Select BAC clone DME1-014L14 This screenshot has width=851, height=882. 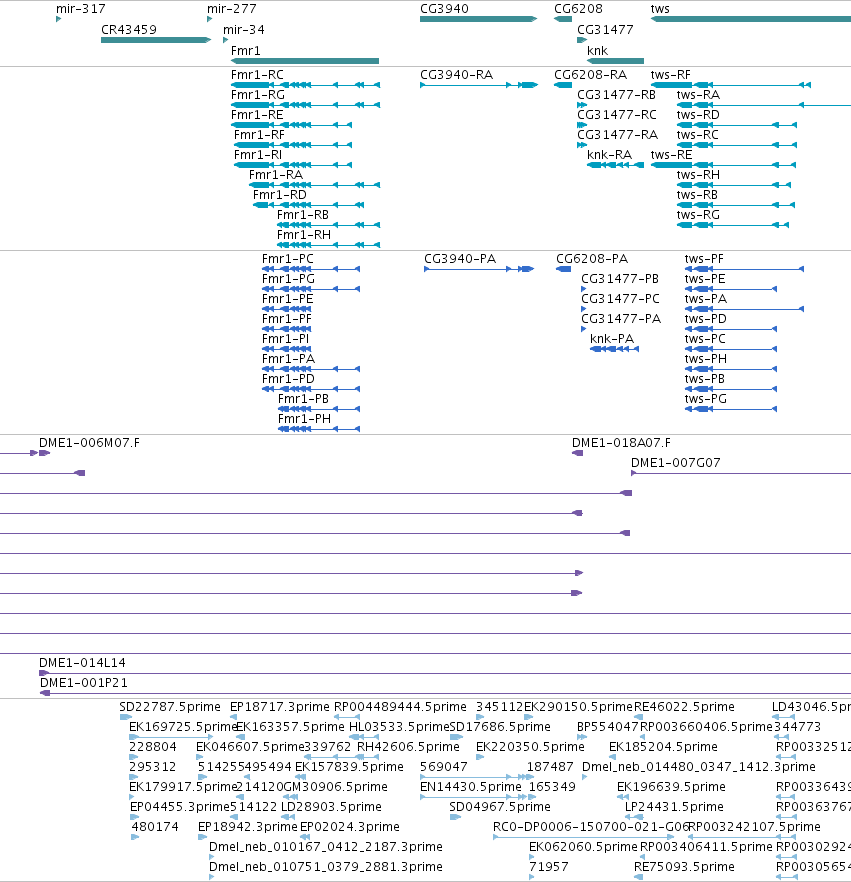(445, 673)
